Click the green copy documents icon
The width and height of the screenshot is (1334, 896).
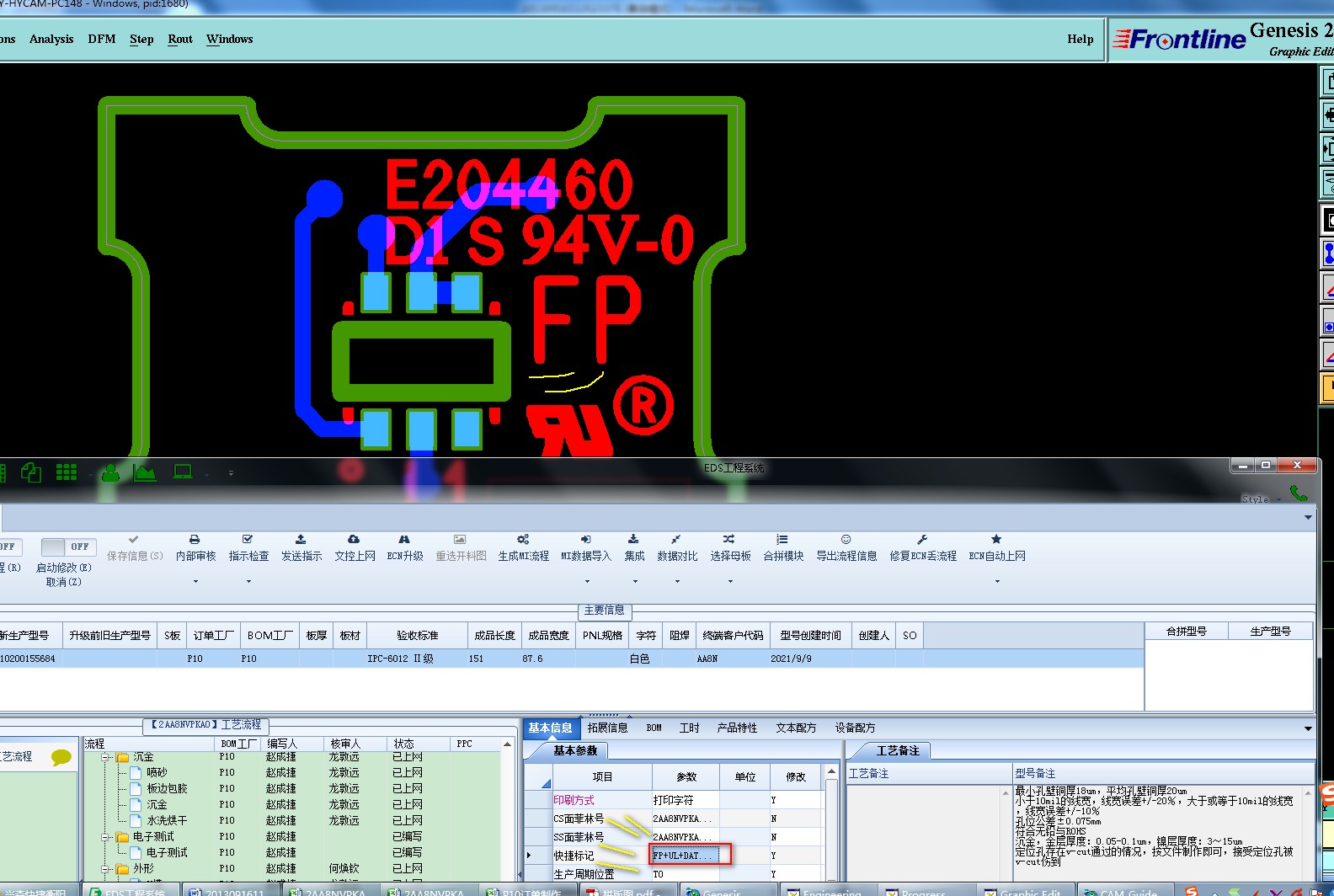pyautogui.click(x=31, y=472)
